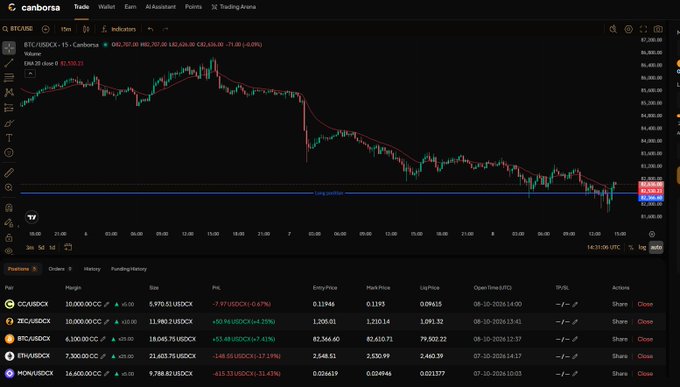Select the Text annotation tool
The width and height of the screenshot is (680, 387).
[9, 138]
